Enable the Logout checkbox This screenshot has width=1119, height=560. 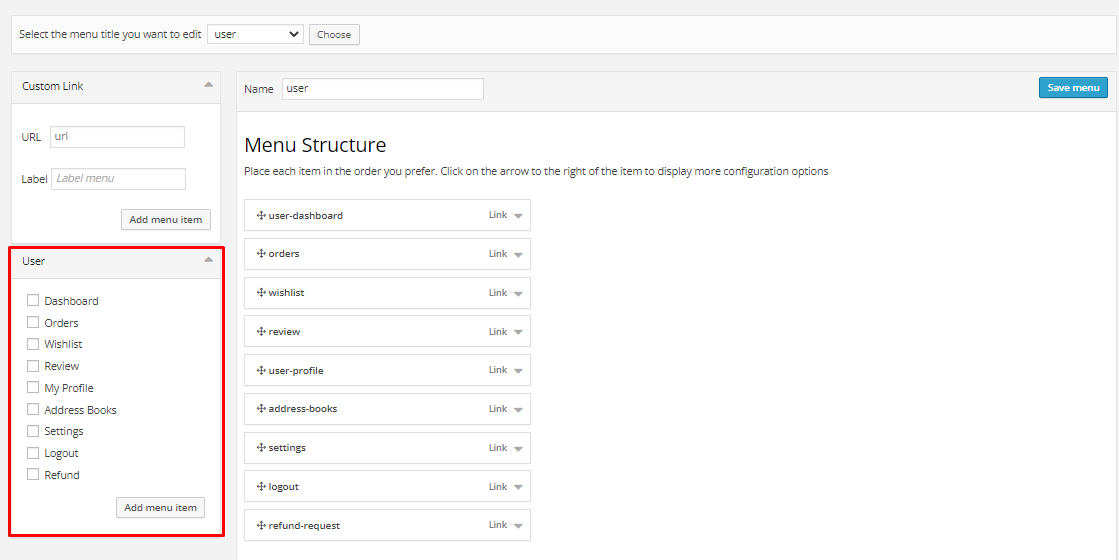[33, 453]
